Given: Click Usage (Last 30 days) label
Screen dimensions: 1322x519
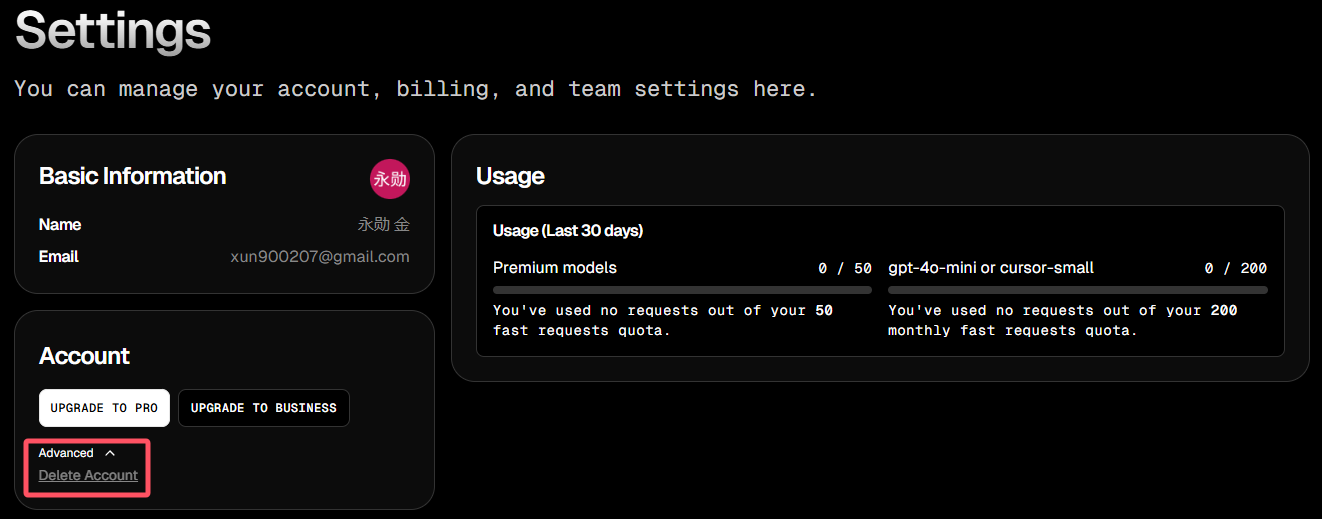Looking at the screenshot, I should (568, 231).
